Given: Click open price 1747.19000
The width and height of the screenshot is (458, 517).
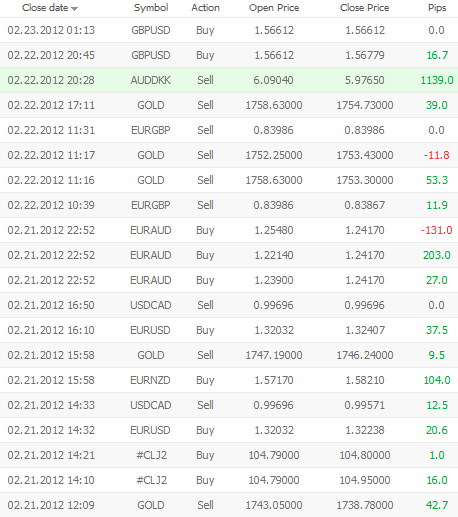Looking at the screenshot, I should [x=274, y=355].
